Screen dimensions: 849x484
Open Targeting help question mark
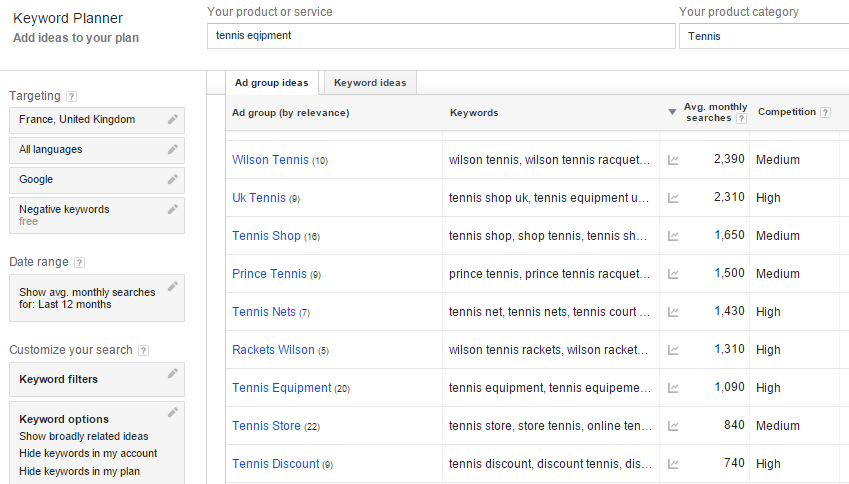pos(71,96)
